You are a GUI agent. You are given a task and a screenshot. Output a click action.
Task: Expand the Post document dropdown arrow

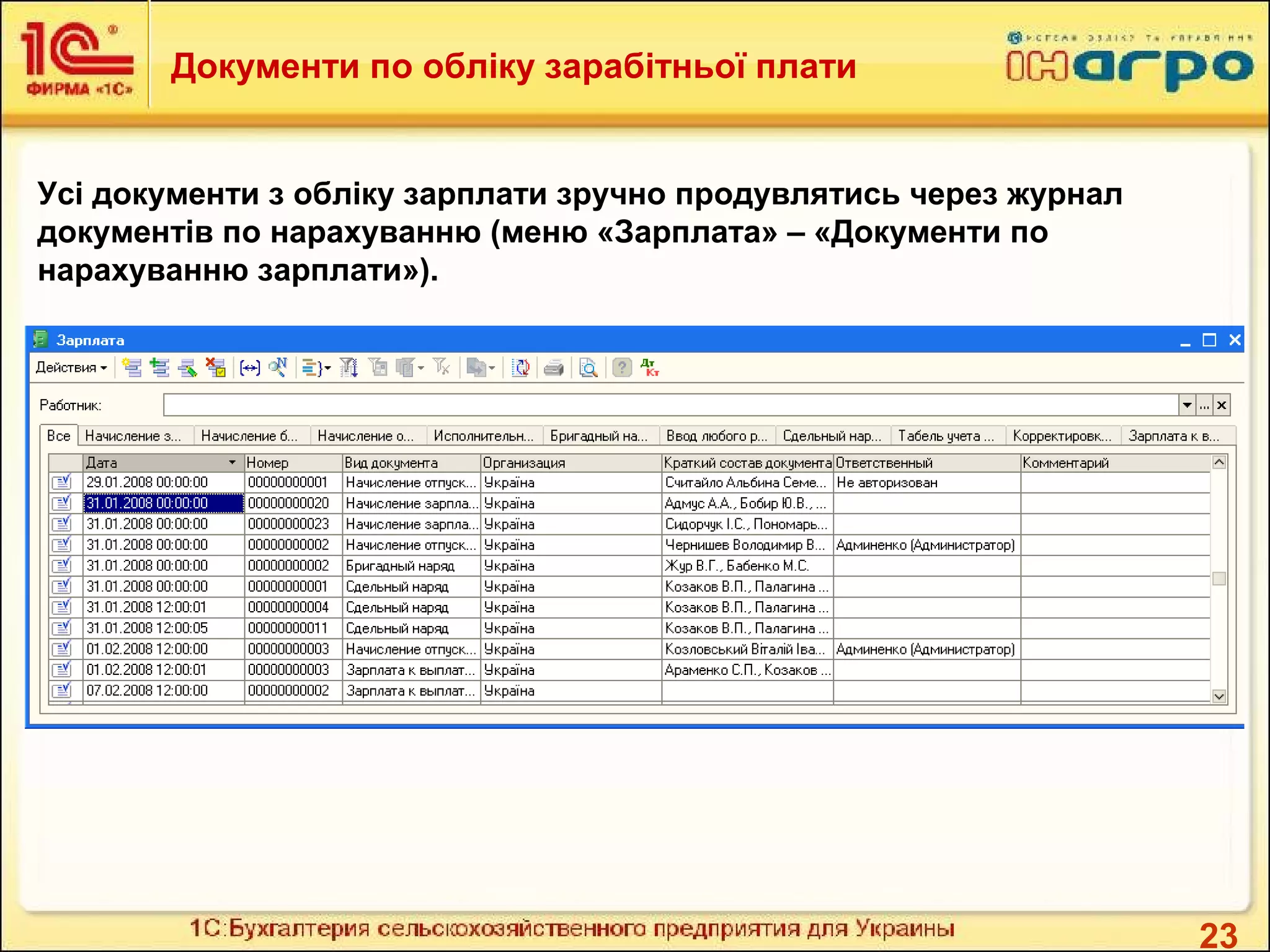click(327, 368)
